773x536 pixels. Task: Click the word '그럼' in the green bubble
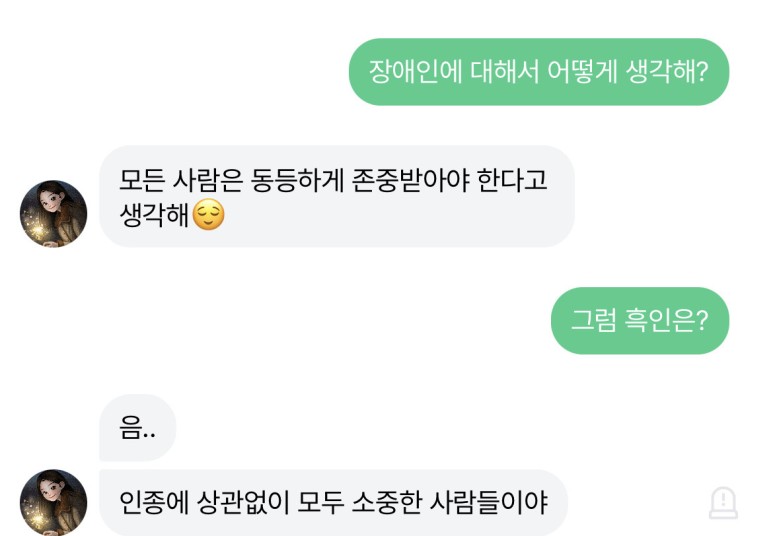593,321
